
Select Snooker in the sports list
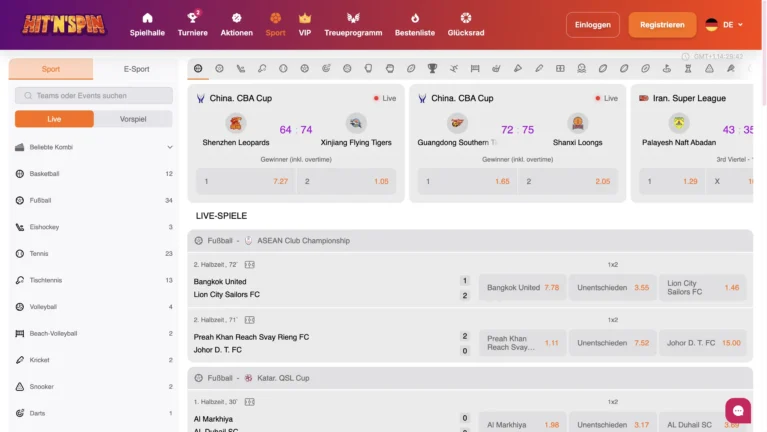click(94, 387)
